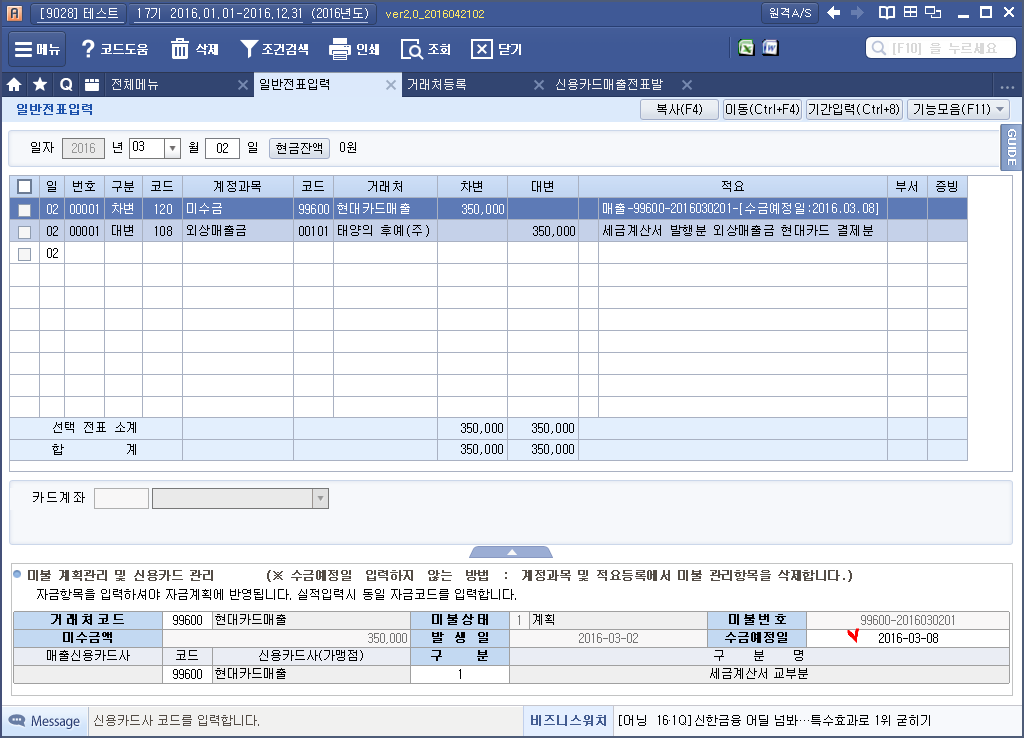Close the 전체메뉴 tab
Screen dimensions: 1024x738
pos(242,85)
